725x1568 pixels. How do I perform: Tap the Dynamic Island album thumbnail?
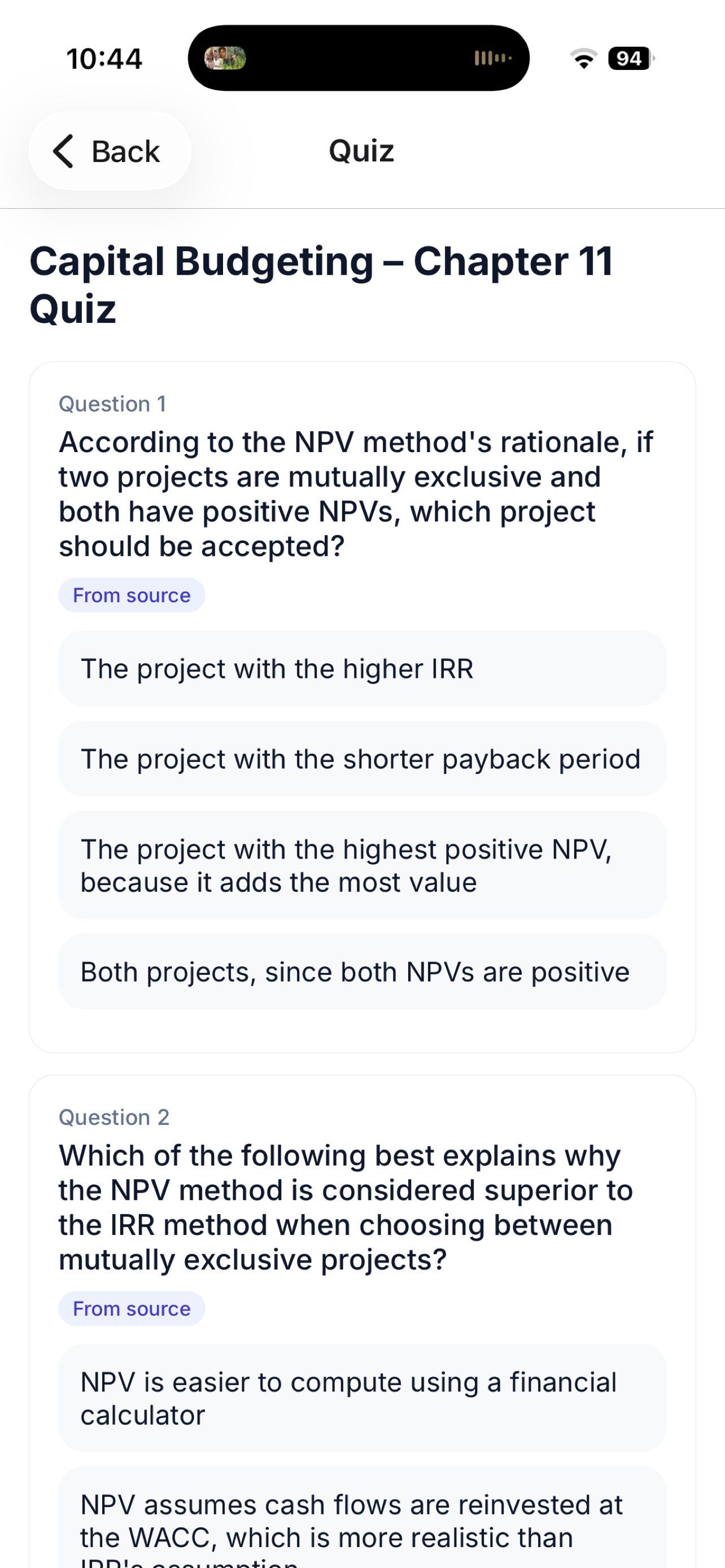tap(225, 59)
